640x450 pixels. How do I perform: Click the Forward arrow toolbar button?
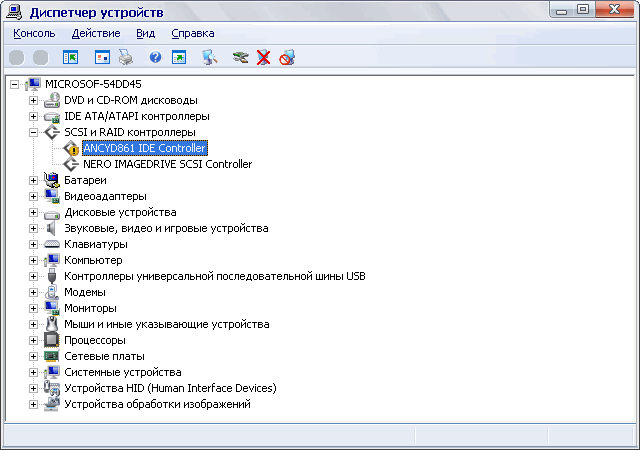click(x=40, y=58)
